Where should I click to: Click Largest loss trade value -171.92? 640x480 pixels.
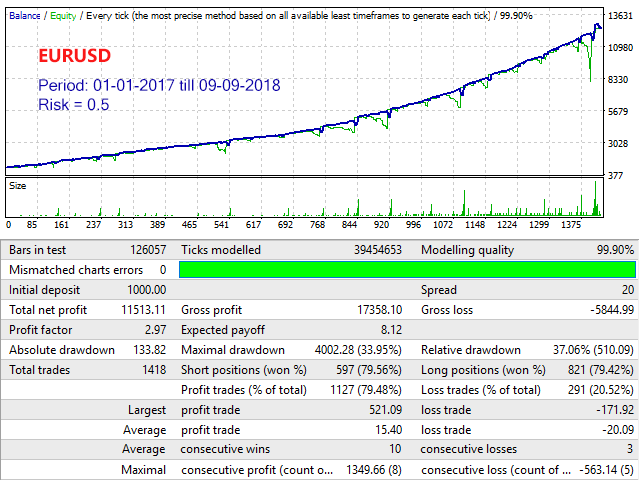615,410
